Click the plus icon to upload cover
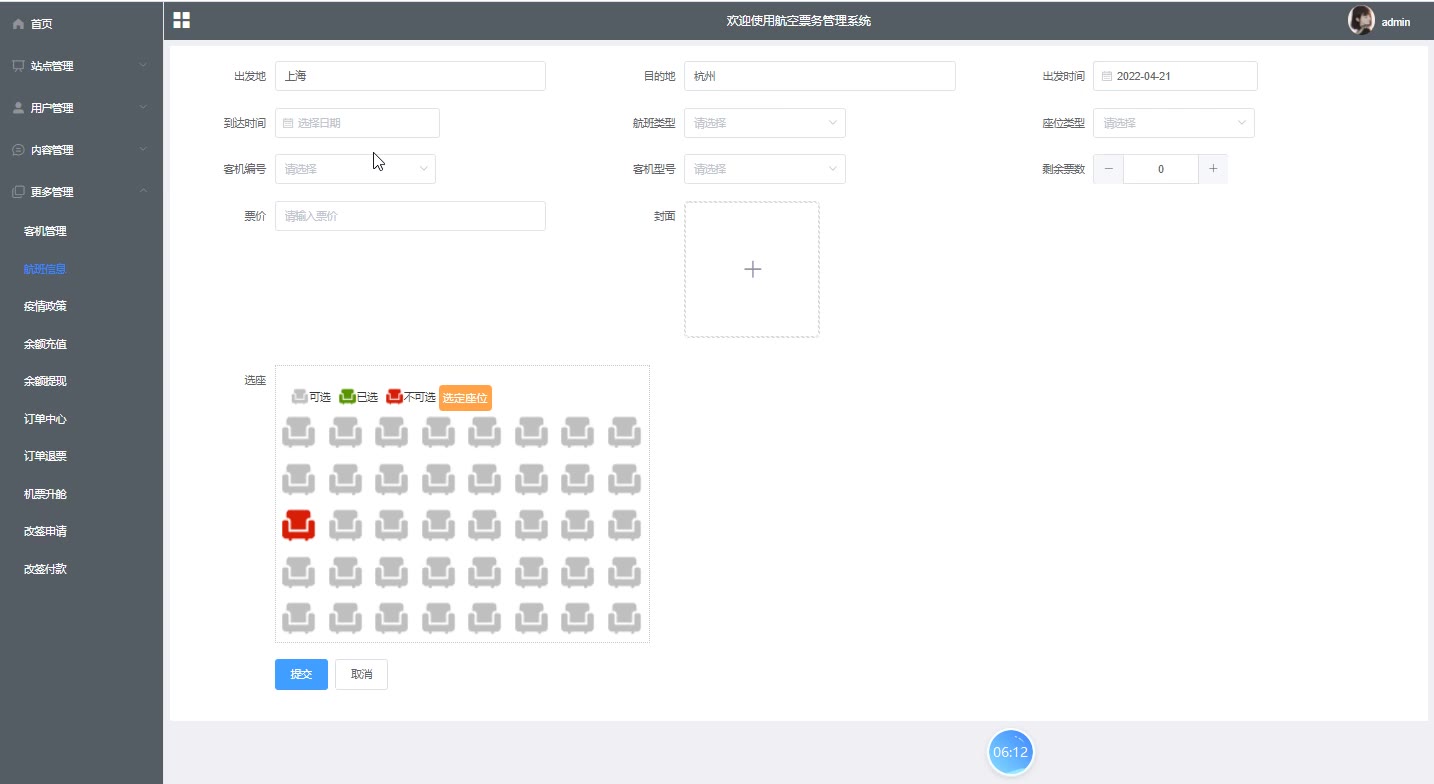The image size is (1434, 784). click(x=753, y=269)
